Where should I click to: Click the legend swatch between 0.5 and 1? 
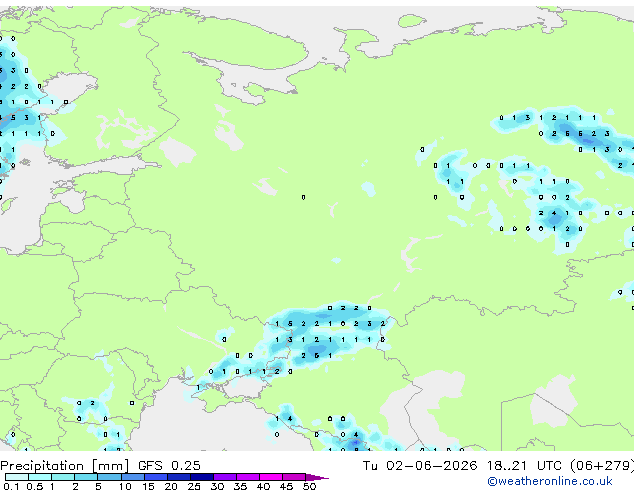click(40, 477)
